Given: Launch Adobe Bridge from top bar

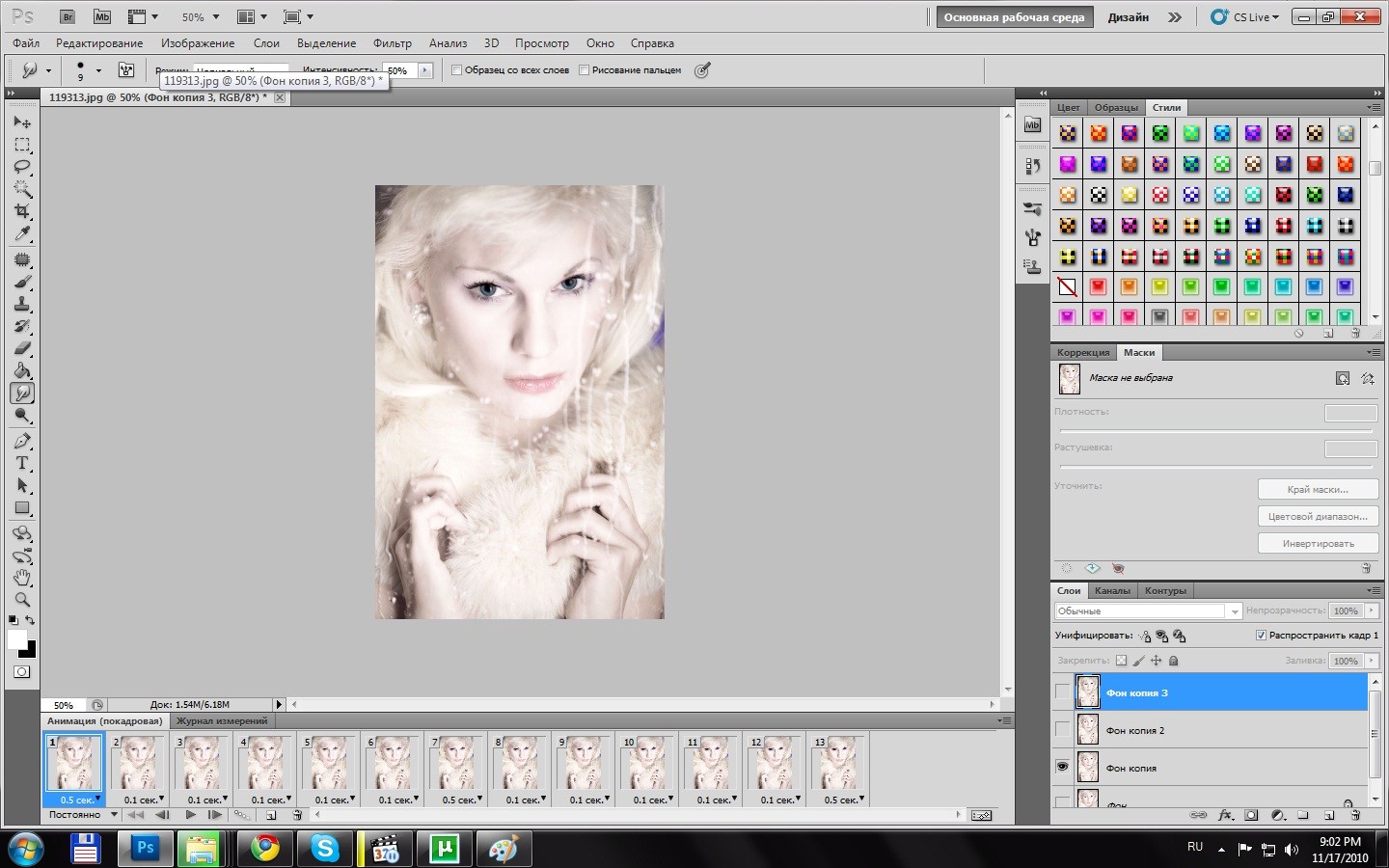Looking at the screenshot, I should point(67,16).
